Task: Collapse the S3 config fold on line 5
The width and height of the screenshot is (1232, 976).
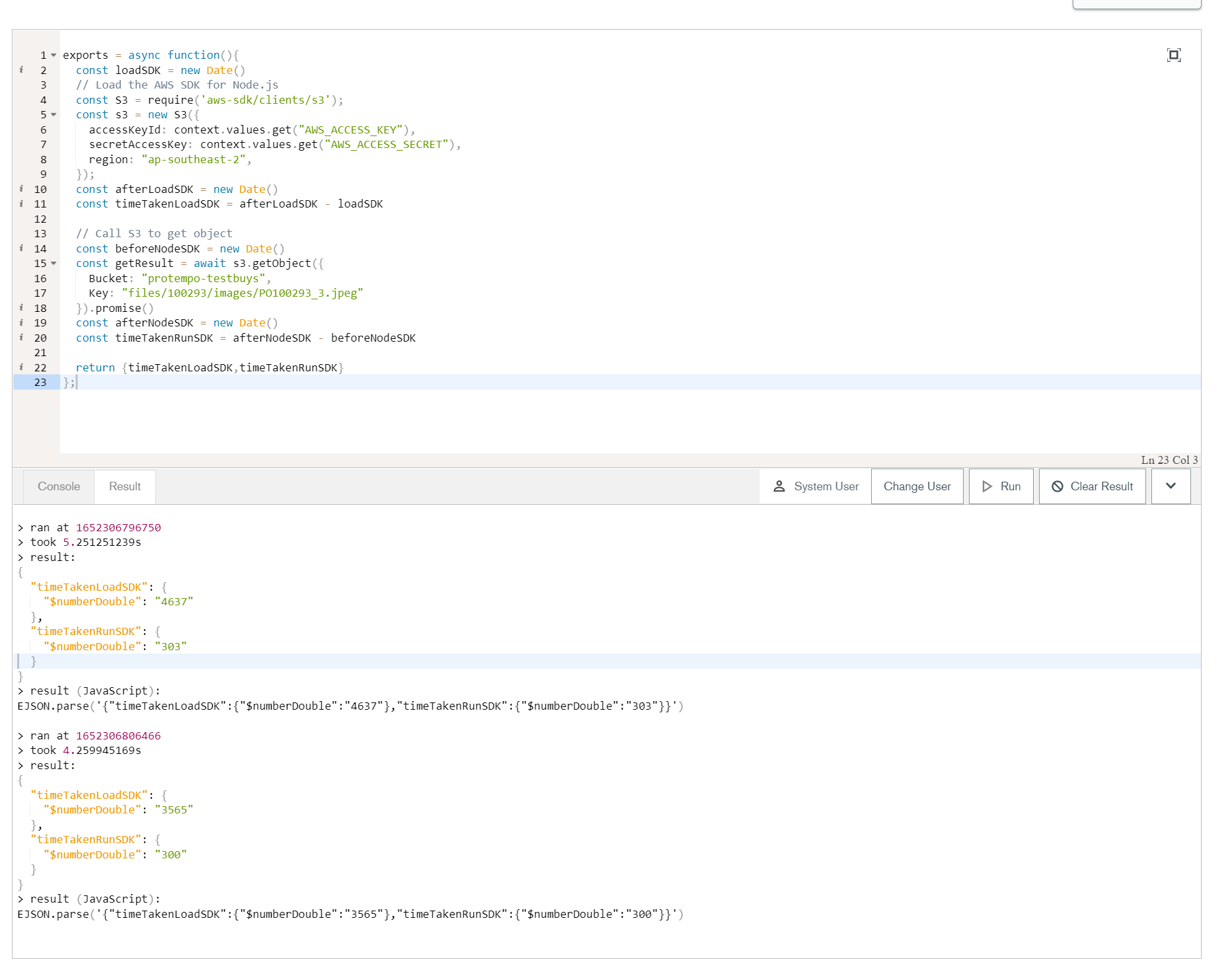Action: click(54, 115)
